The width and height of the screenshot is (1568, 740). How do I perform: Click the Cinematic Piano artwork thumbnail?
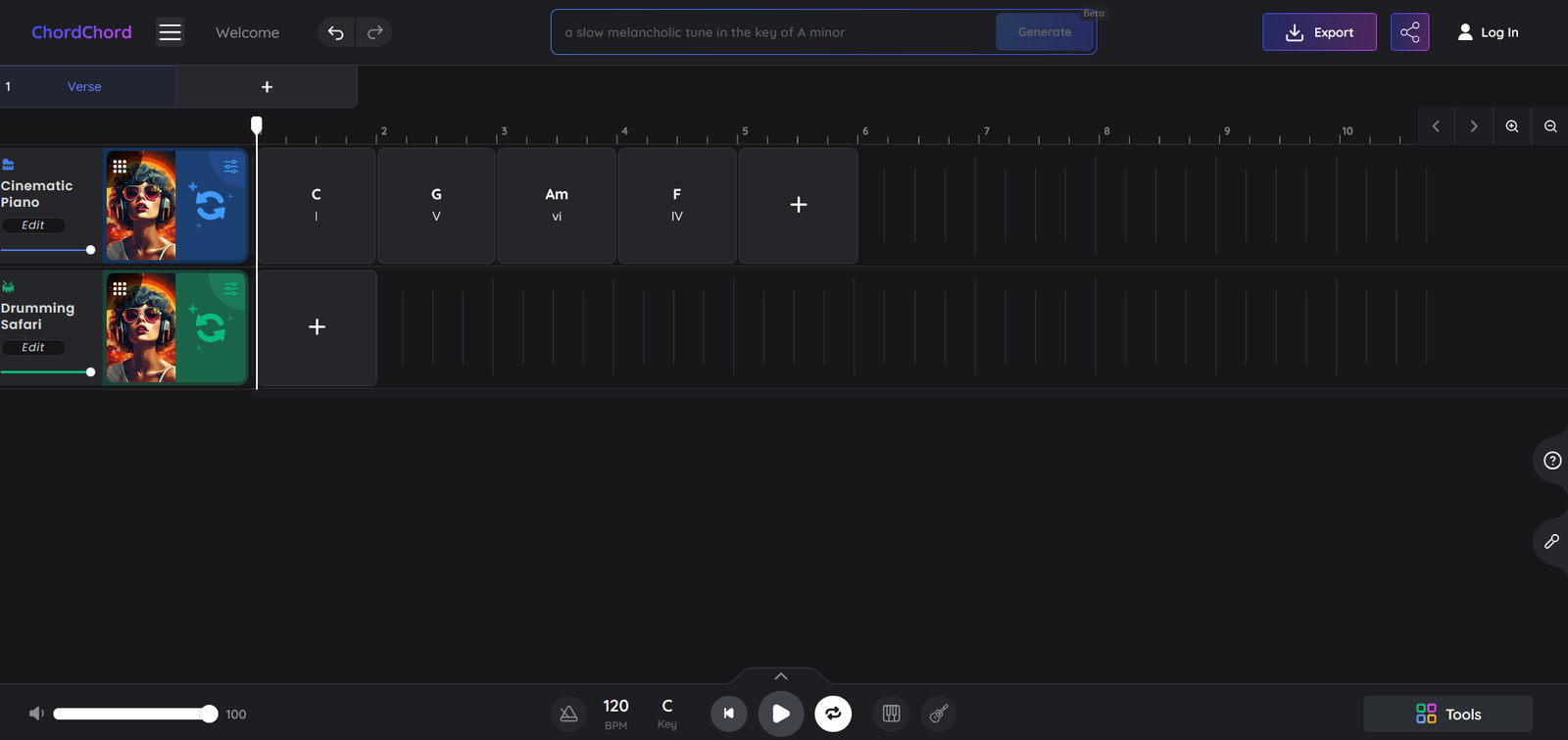point(141,205)
